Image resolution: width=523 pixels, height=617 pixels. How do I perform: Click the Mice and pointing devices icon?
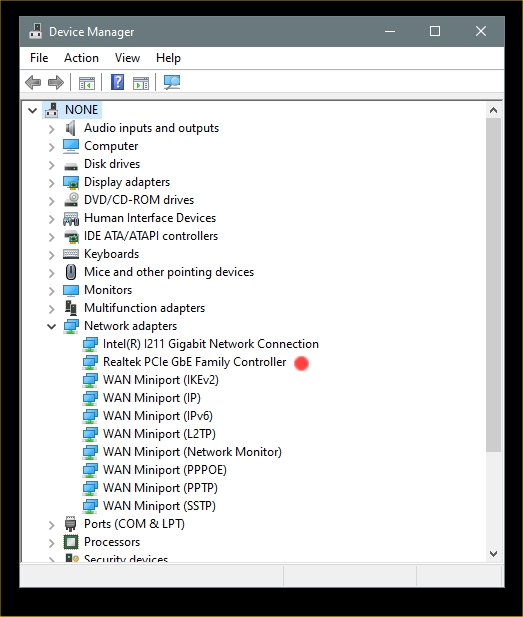[x=71, y=272]
